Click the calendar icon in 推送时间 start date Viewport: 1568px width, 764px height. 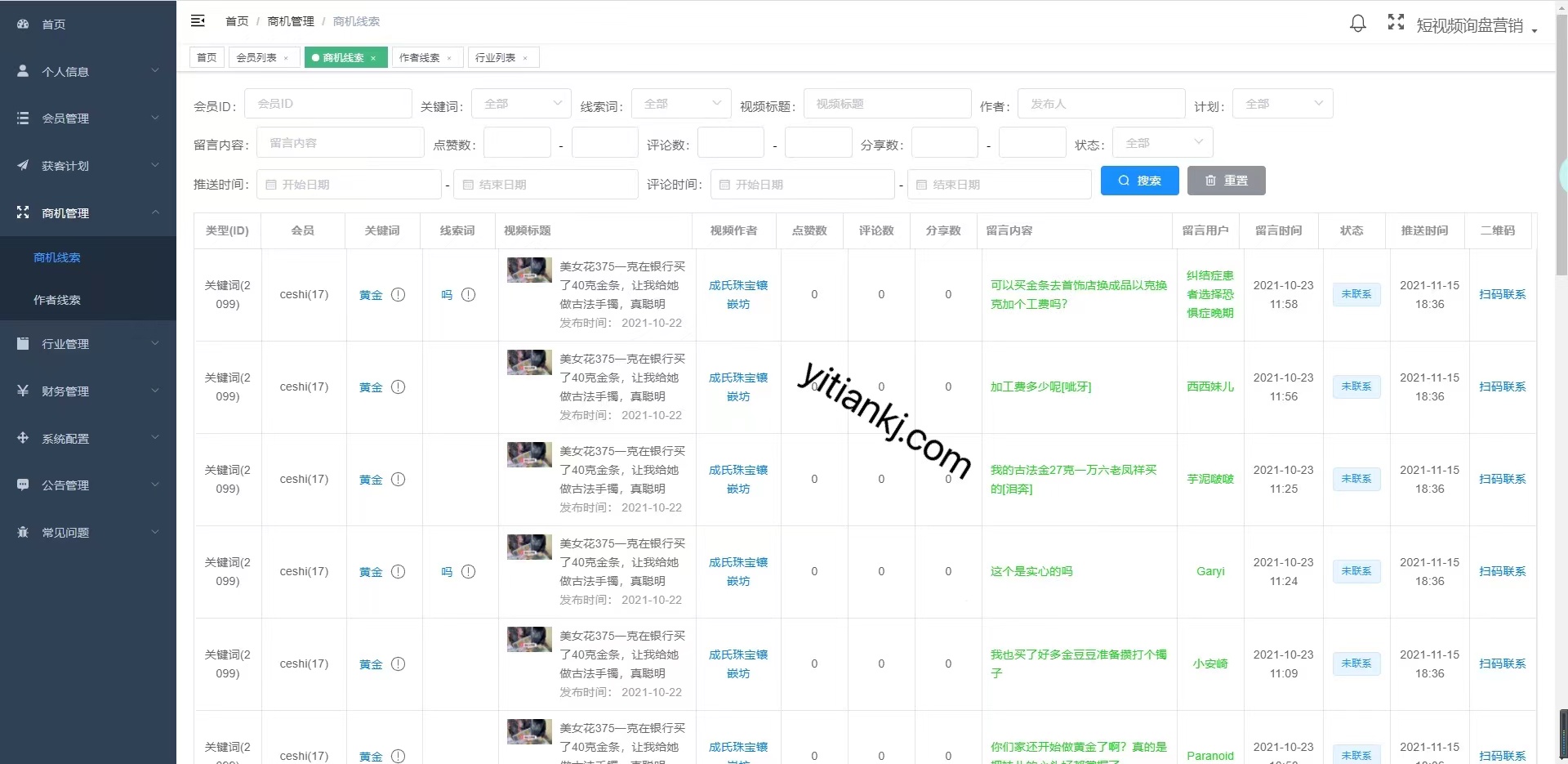tap(273, 184)
